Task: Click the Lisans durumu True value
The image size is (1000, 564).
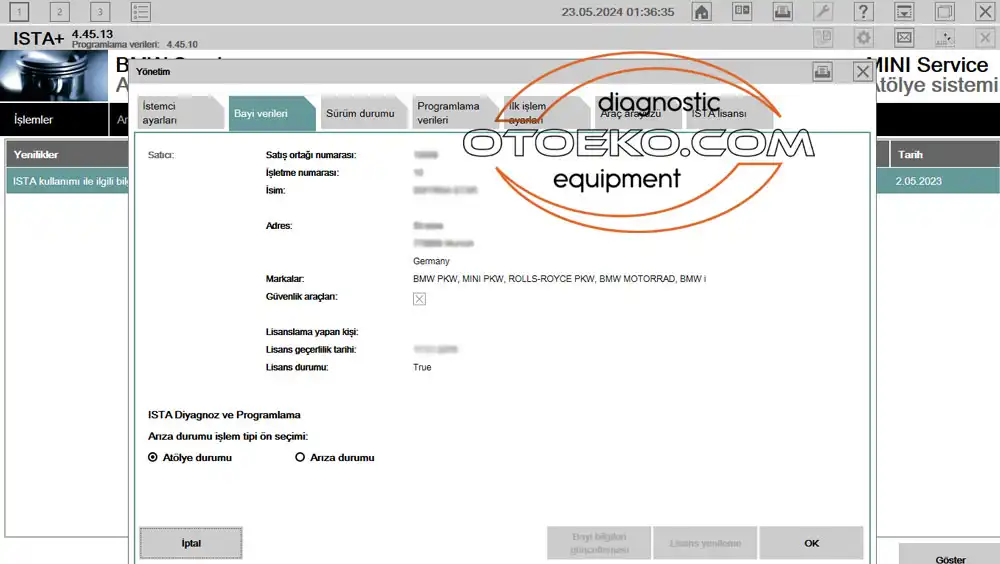Action: click(422, 367)
